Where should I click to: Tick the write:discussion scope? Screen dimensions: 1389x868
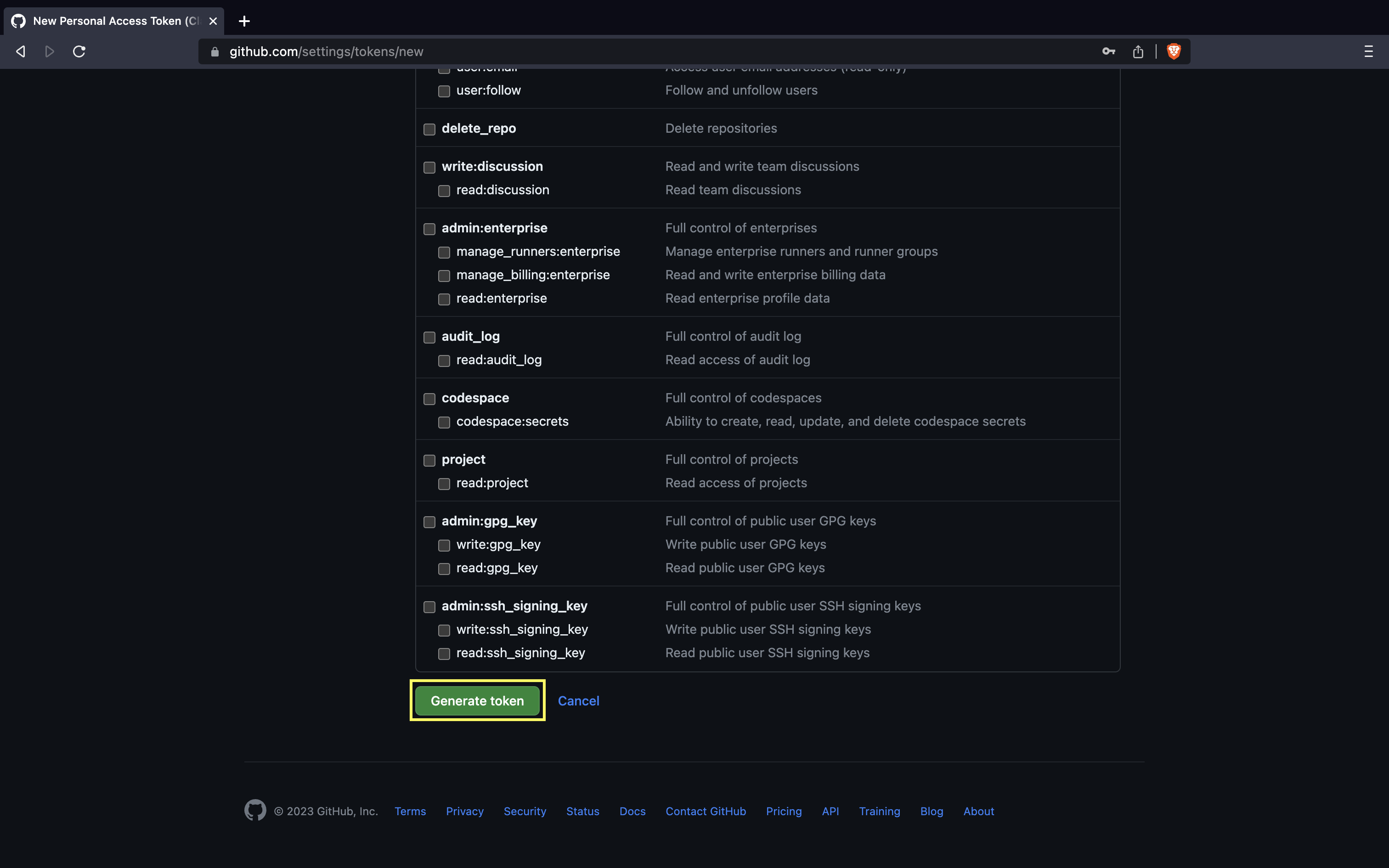click(x=429, y=168)
